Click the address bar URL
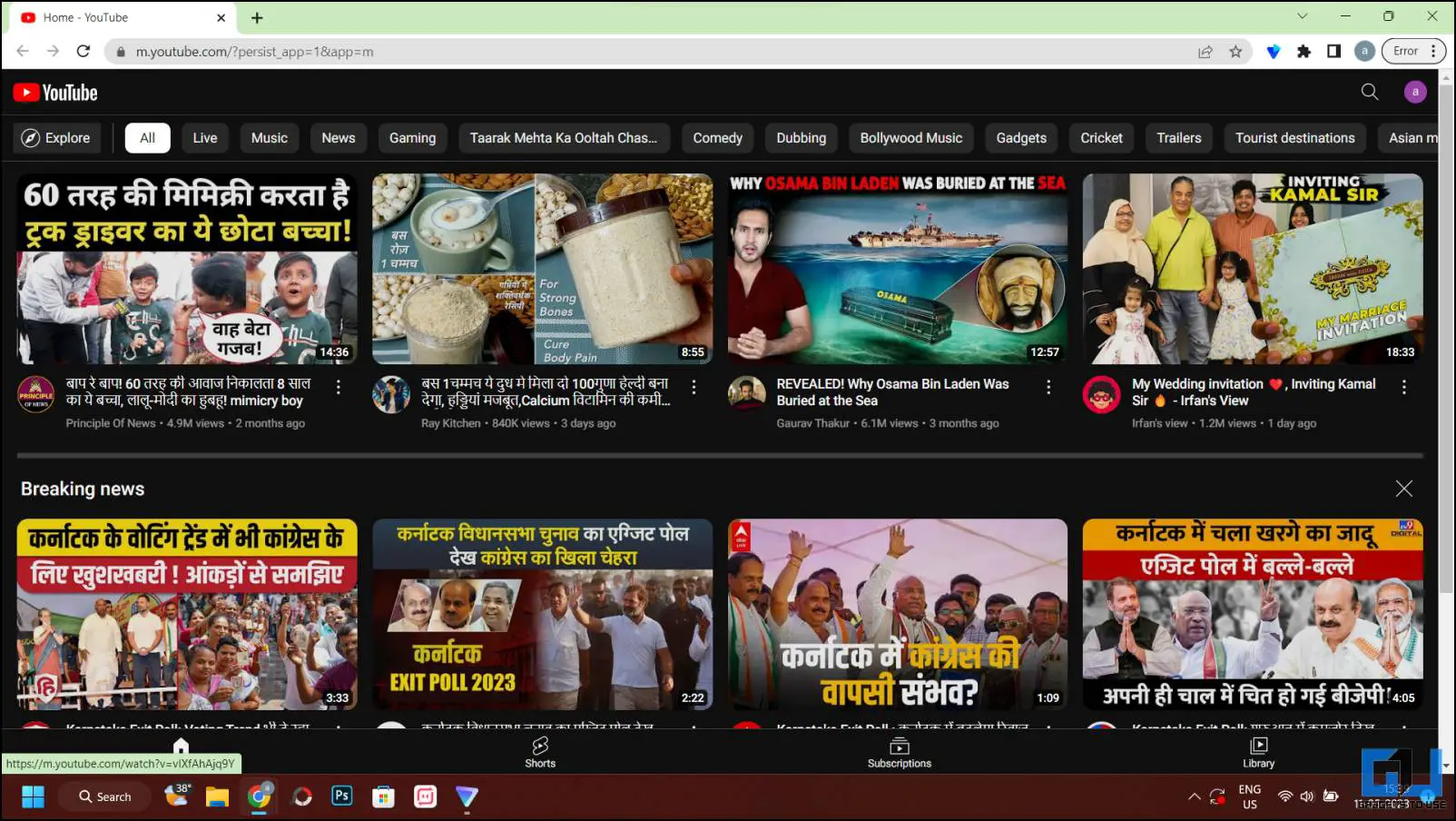Screen dimensions: 1456x821 [x=255, y=52]
